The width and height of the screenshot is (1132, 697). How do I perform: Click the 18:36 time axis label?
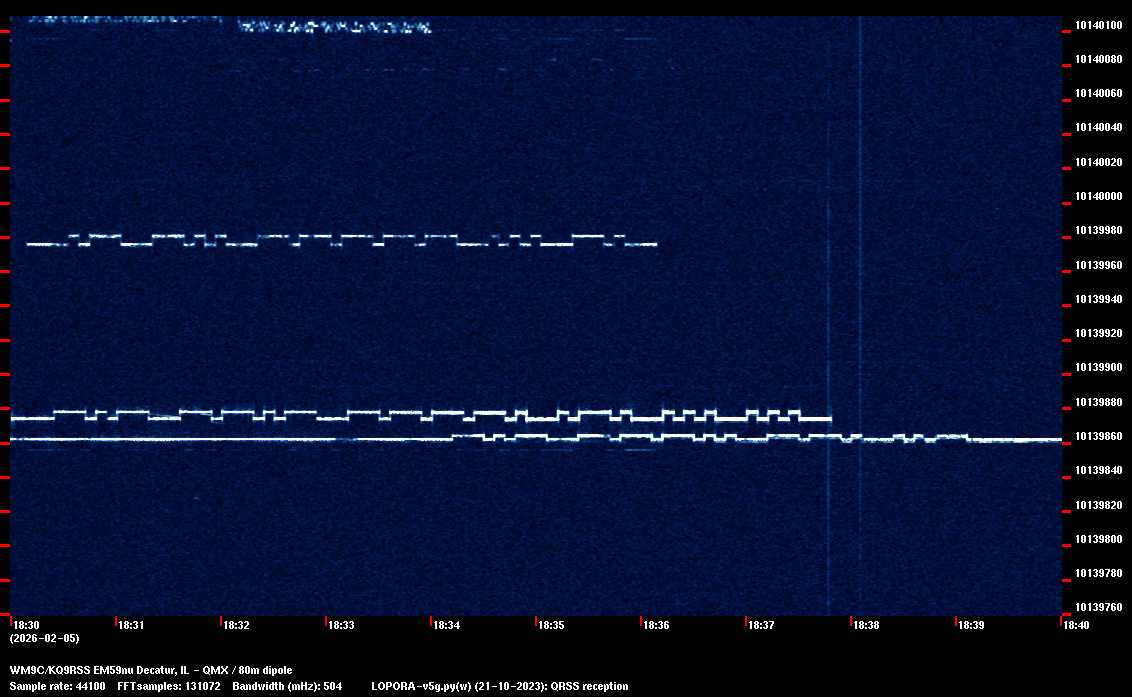click(x=656, y=625)
